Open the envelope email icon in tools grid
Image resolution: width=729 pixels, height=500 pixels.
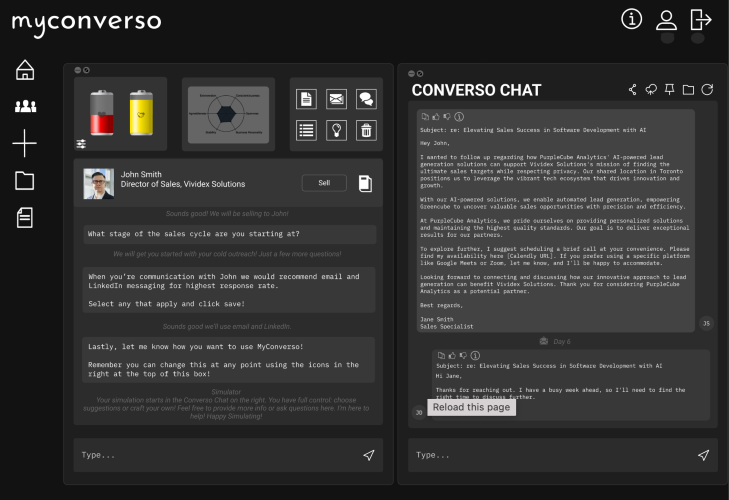tap(336, 99)
